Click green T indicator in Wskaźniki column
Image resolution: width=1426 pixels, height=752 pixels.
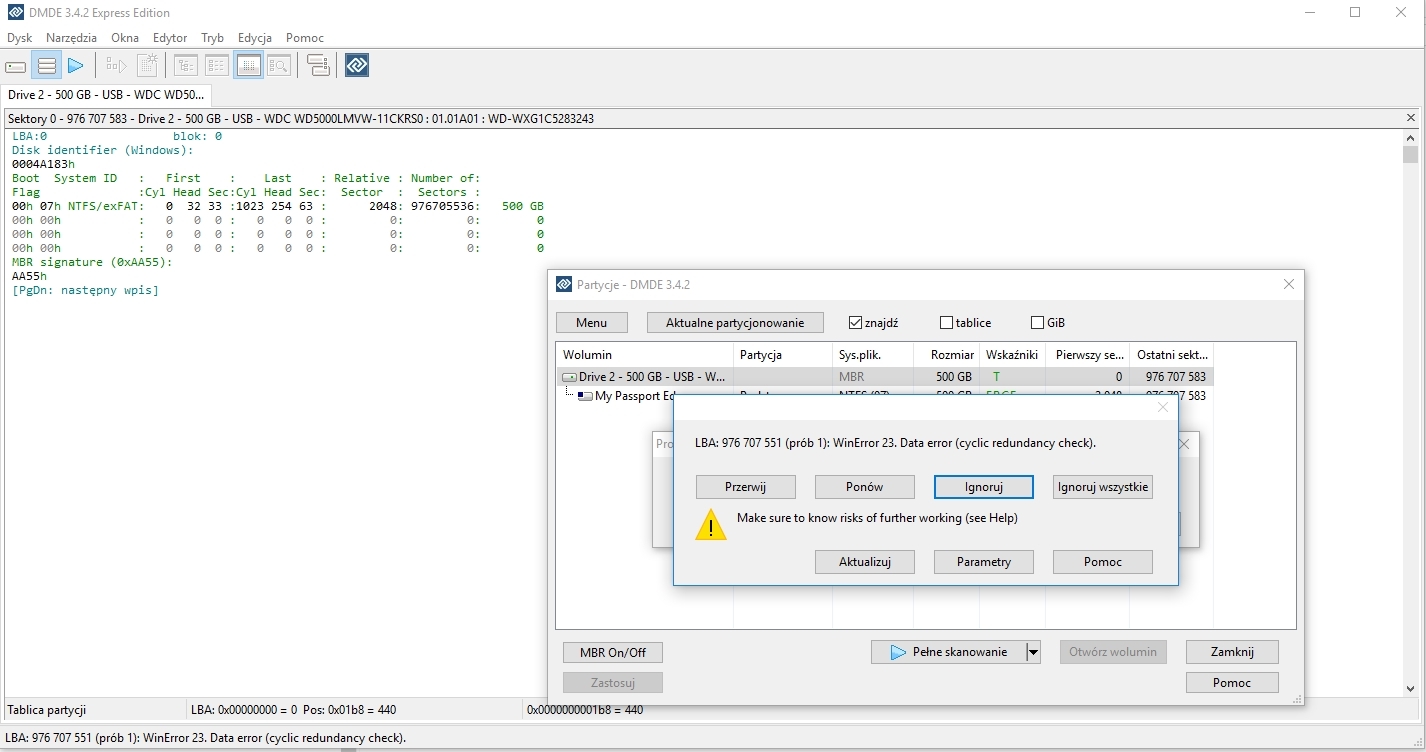click(996, 377)
